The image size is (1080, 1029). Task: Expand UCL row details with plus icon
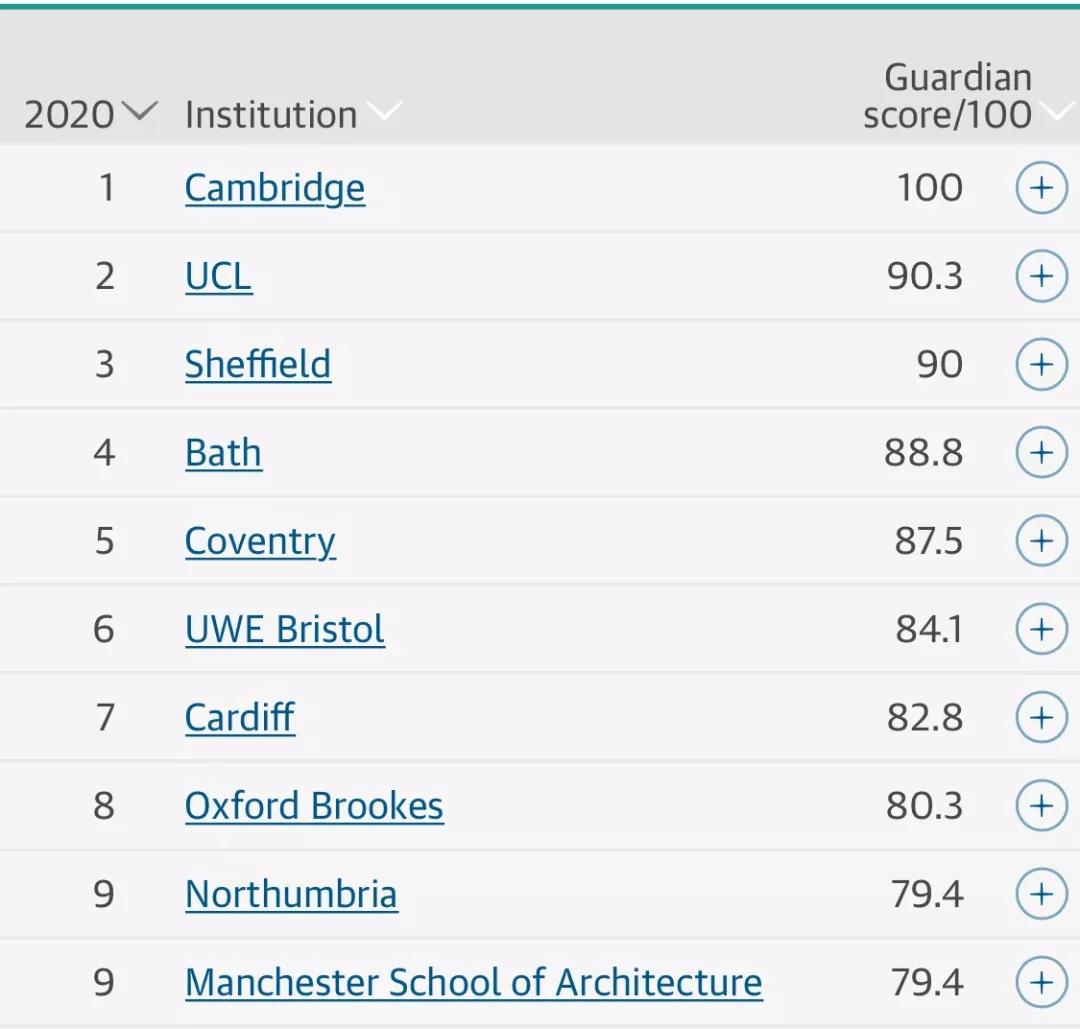(x=1041, y=276)
